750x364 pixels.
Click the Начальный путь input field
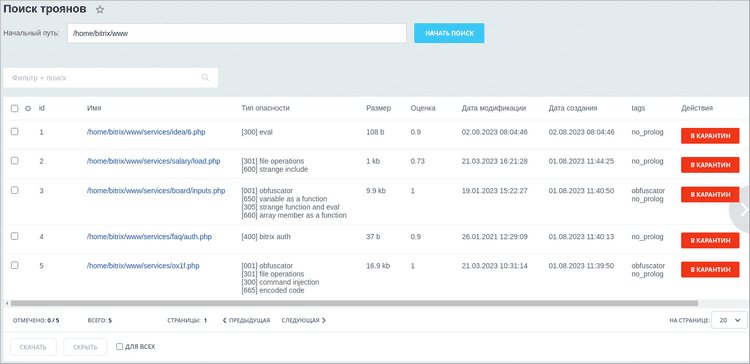point(237,33)
